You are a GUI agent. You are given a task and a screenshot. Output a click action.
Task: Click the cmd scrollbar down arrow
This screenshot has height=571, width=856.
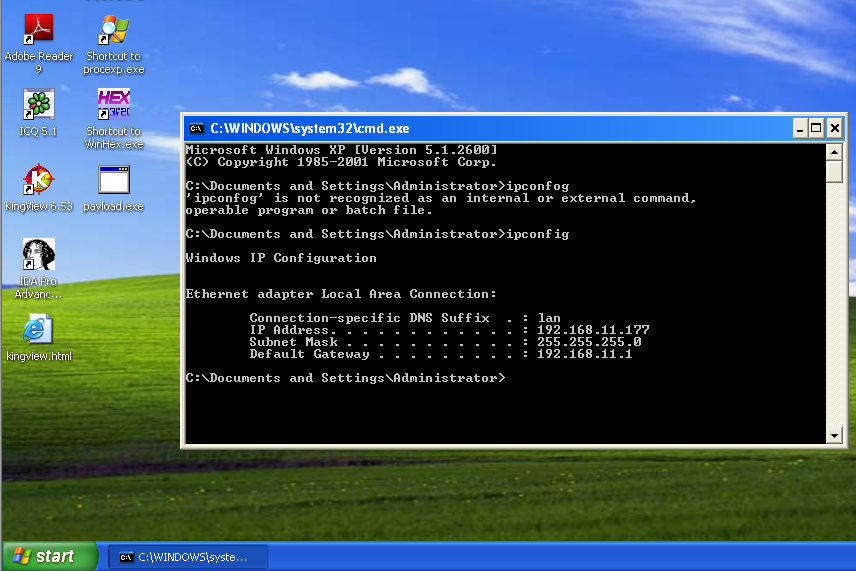tap(834, 436)
